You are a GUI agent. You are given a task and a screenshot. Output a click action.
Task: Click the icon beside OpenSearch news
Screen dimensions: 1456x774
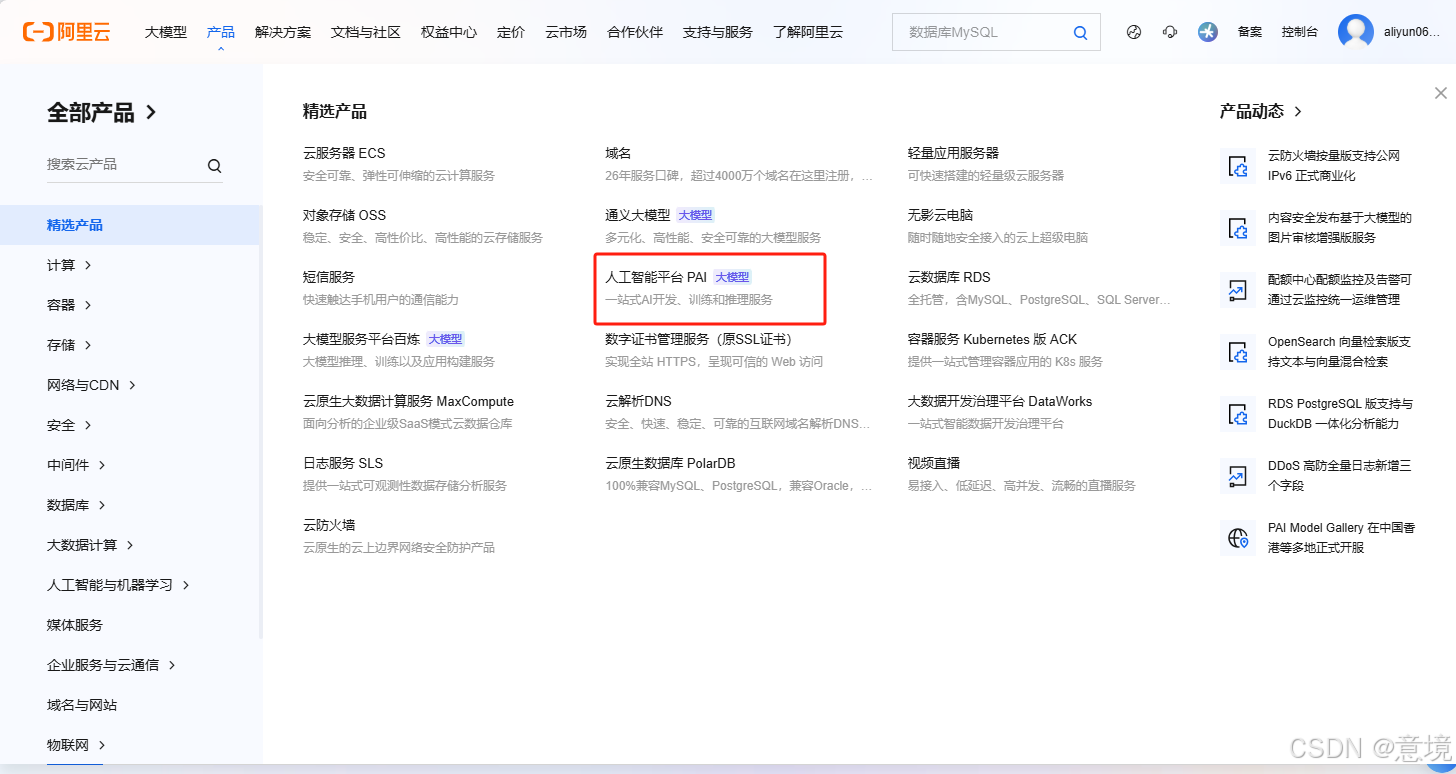click(1238, 352)
